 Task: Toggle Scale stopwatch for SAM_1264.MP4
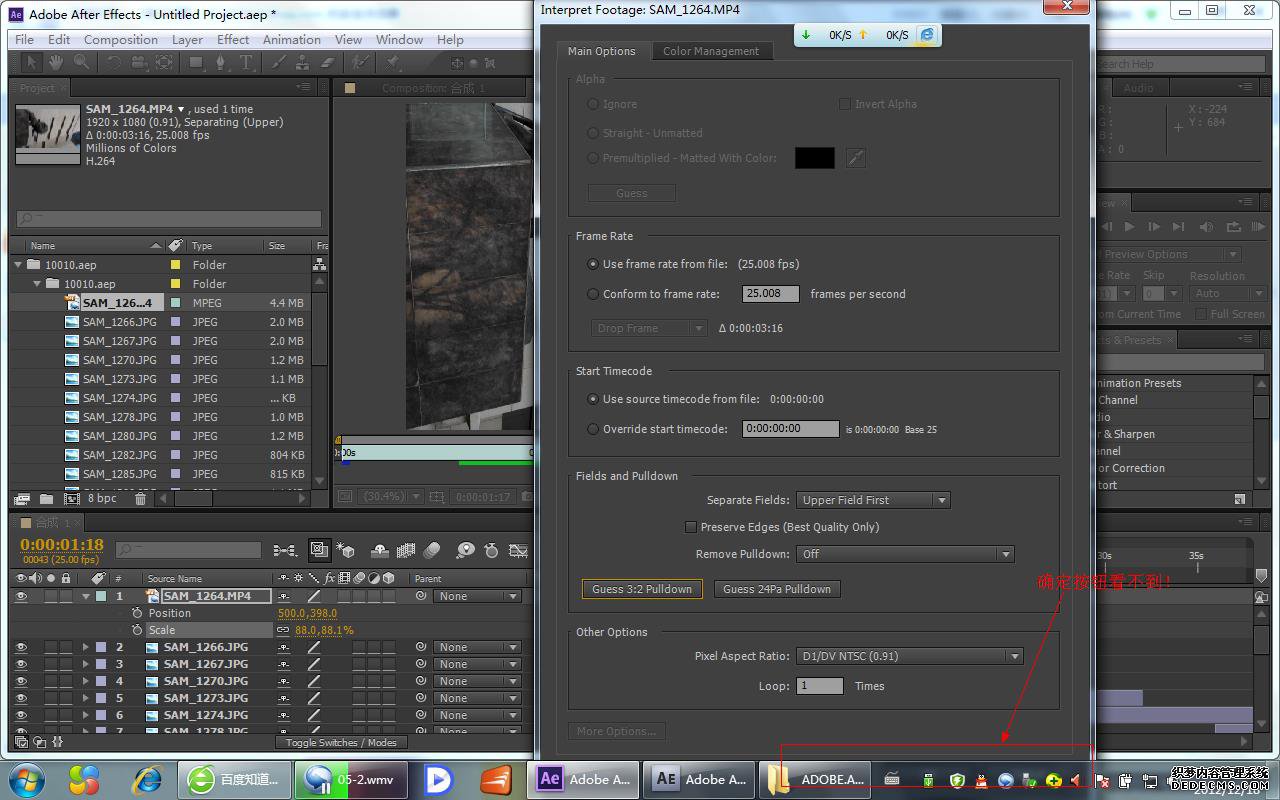[x=137, y=630]
